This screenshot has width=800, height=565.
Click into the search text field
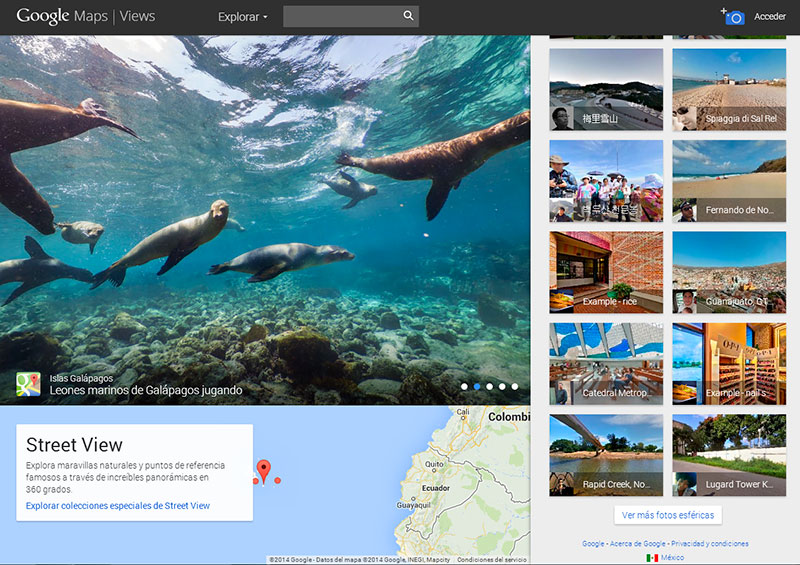340,16
